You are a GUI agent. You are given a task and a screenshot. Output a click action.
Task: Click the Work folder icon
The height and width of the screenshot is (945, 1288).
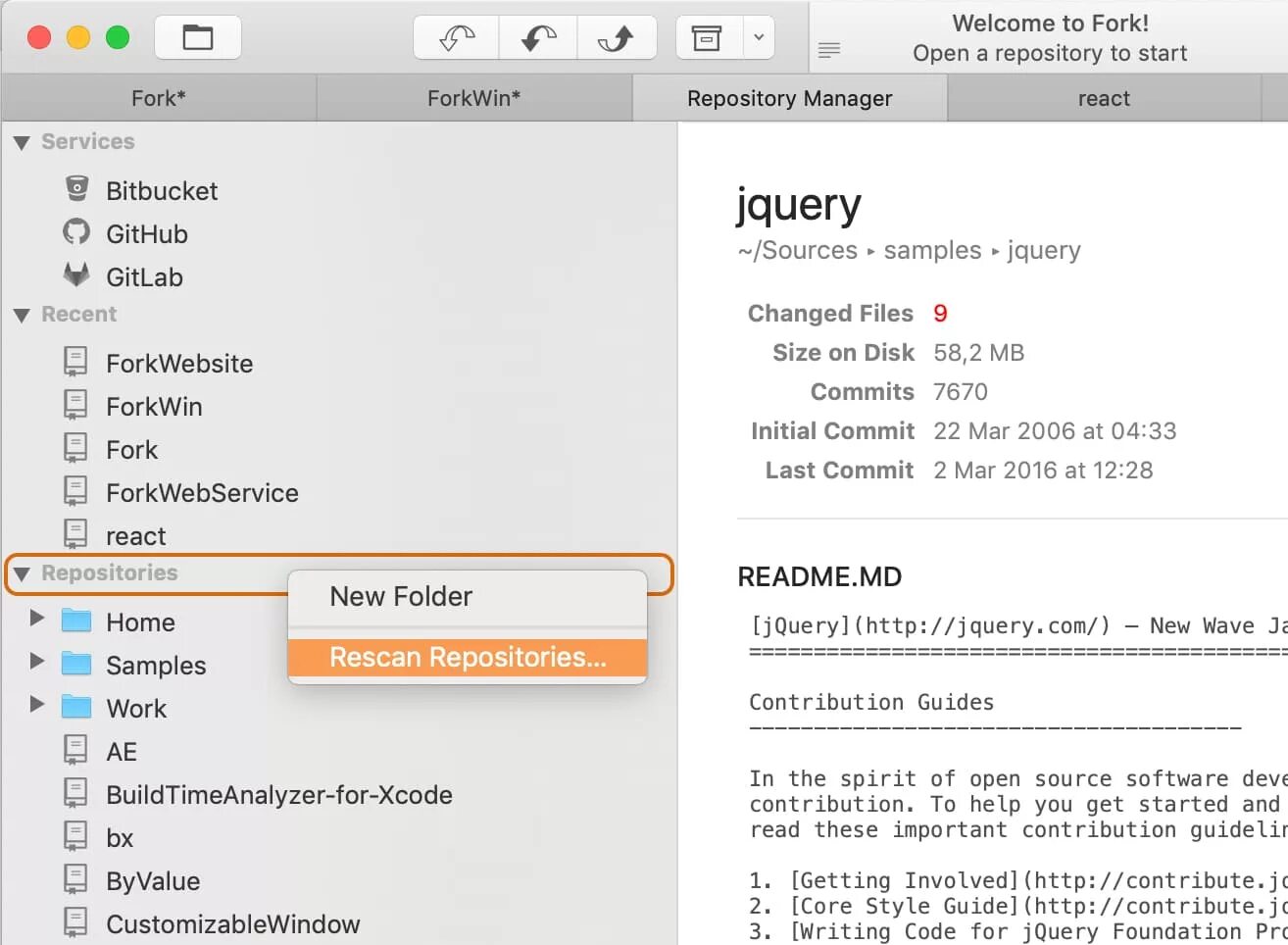76,708
